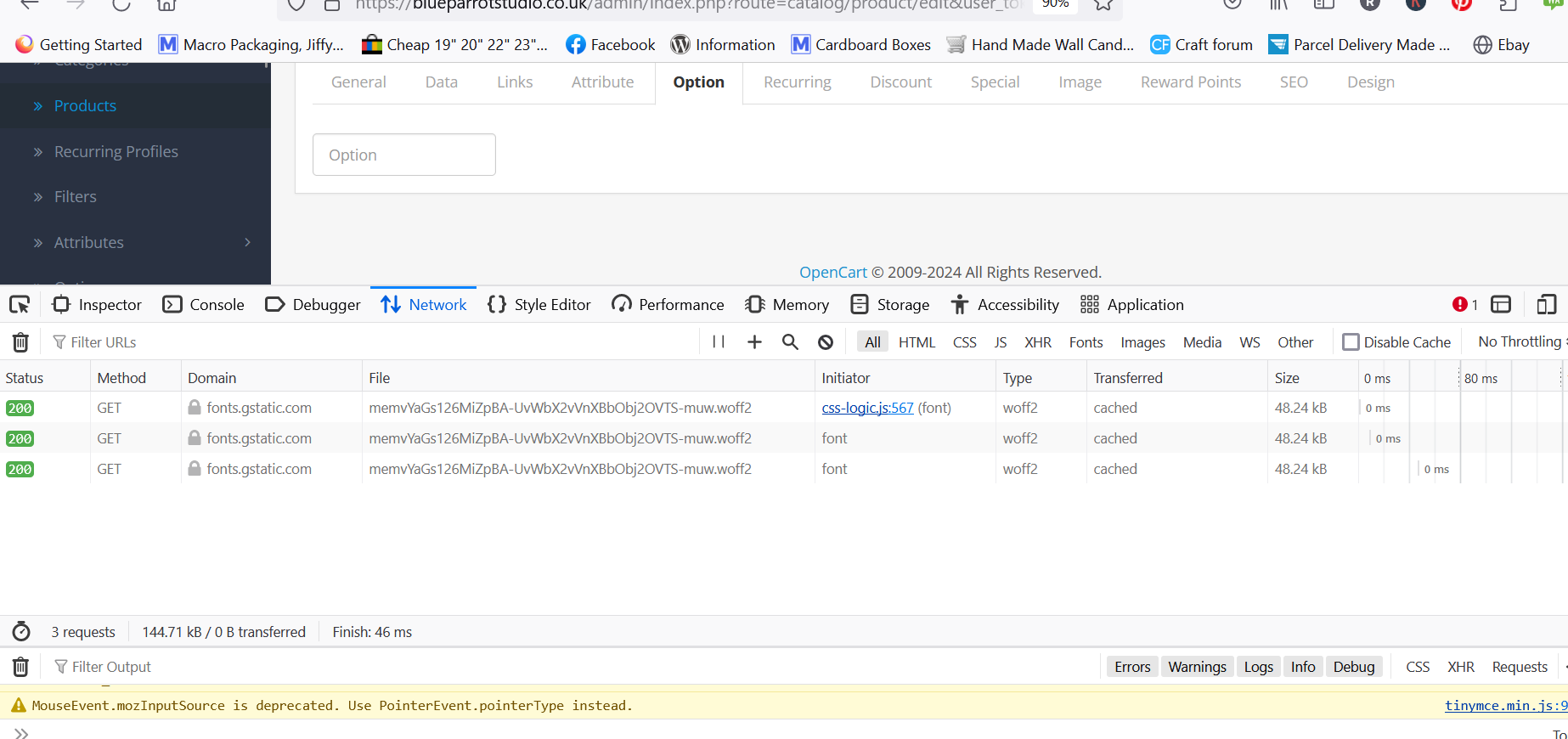
Task: Toggle the console Logs filter
Action: coord(1258,667)
